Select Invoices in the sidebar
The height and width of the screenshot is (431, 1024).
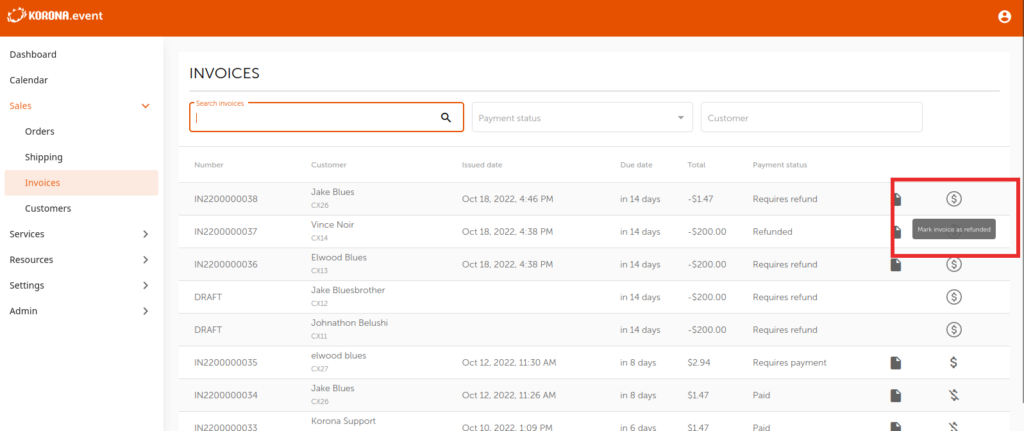(x=81, y=183)
